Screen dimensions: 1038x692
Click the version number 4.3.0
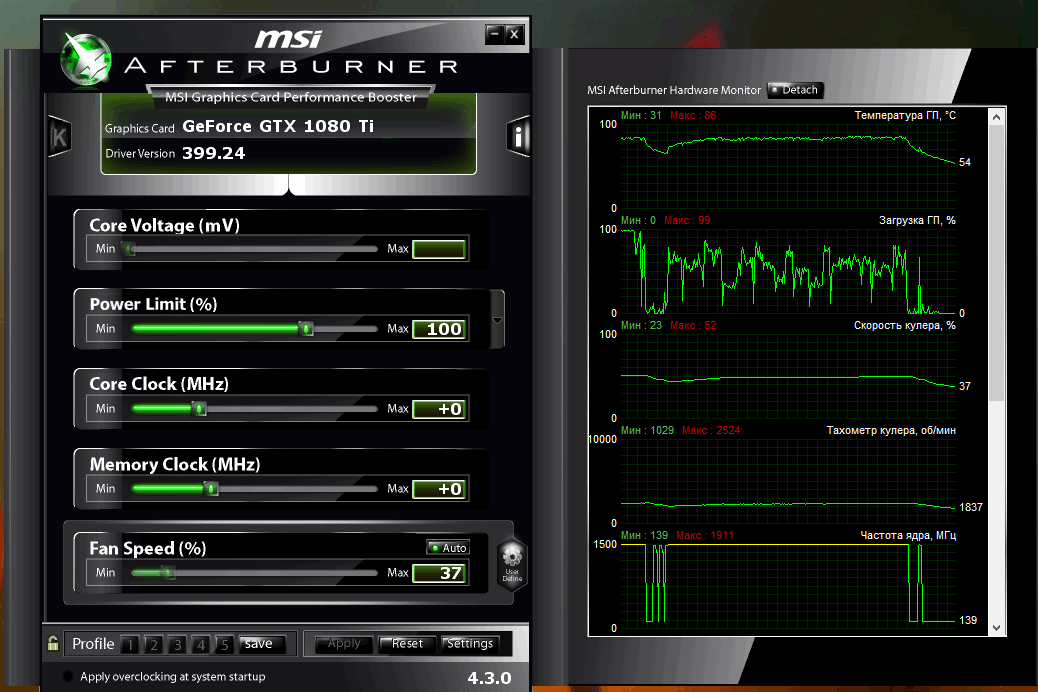489,677
